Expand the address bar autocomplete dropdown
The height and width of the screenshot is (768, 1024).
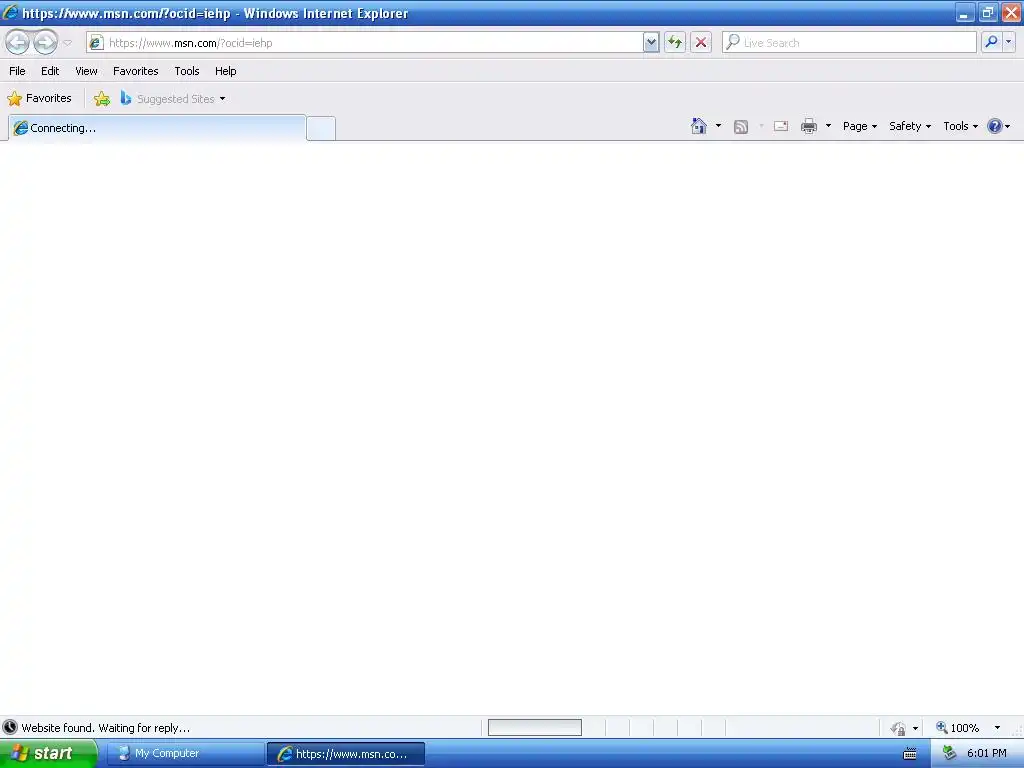[650, 43]
